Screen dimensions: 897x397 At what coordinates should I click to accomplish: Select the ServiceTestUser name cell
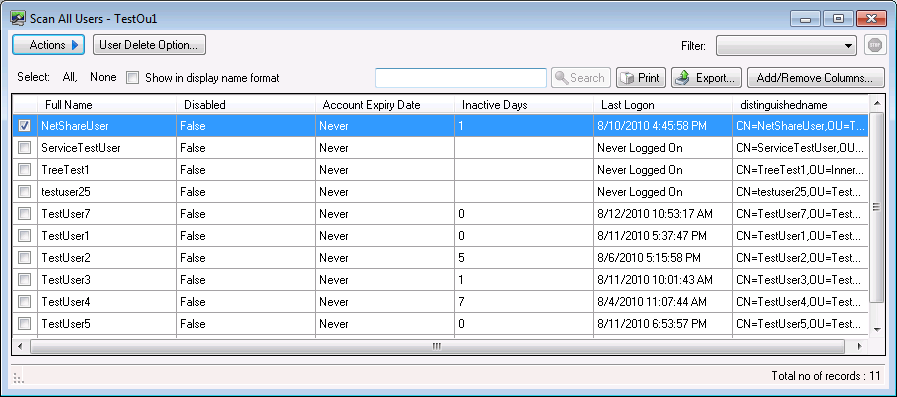pos(107,148)
